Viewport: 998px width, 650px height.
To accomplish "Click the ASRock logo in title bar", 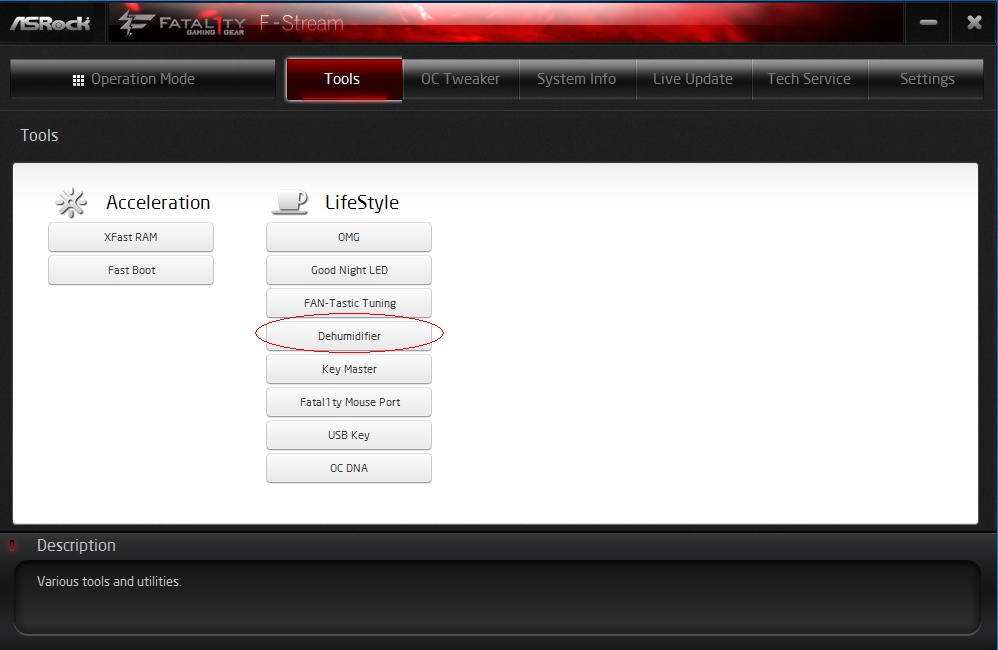I will click(x=50, y=24).
